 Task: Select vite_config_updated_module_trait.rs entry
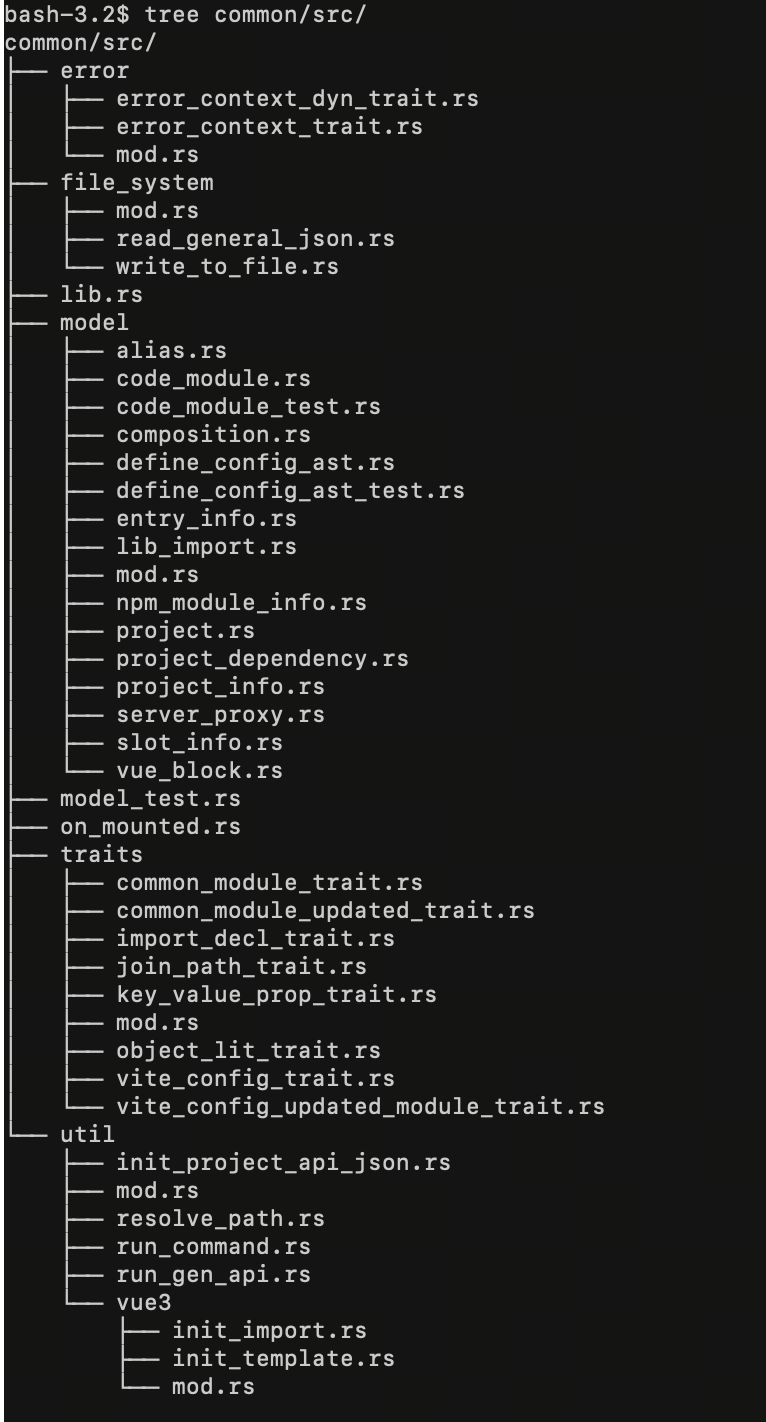(x=360, y=1107)
